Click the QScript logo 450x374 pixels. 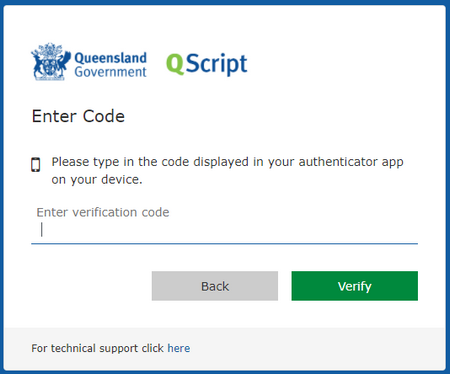(x=207, y=64)
